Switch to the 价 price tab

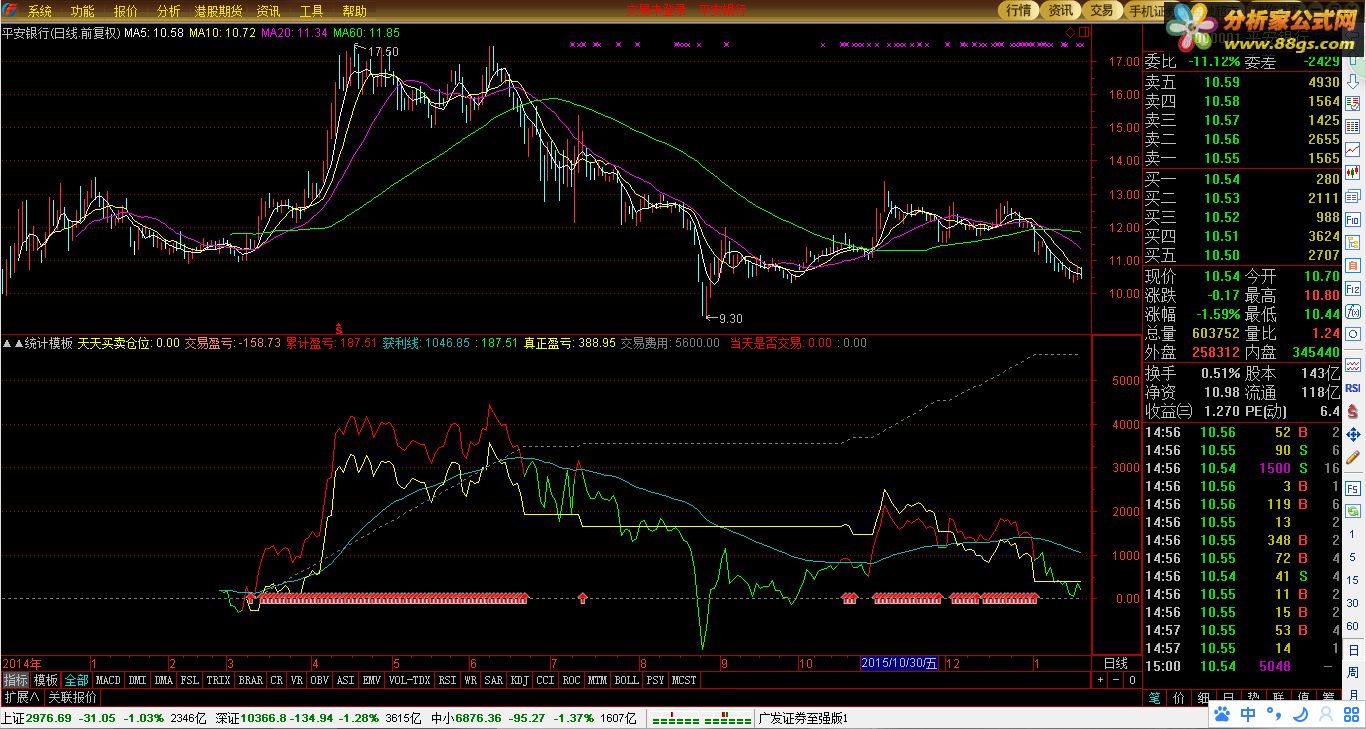(1179, 696)
